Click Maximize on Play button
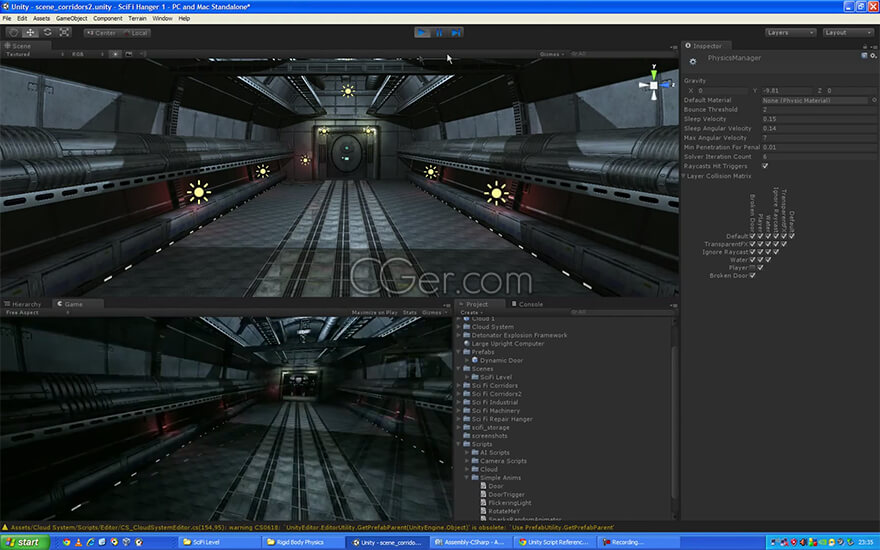The image size is (880, 550). pos(374,313)
